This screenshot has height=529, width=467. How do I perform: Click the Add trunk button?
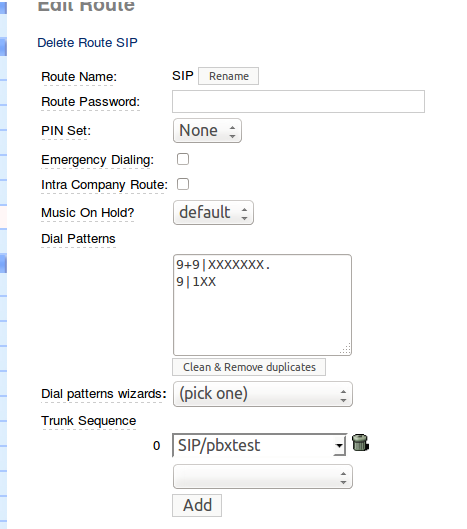coord(197,505)
